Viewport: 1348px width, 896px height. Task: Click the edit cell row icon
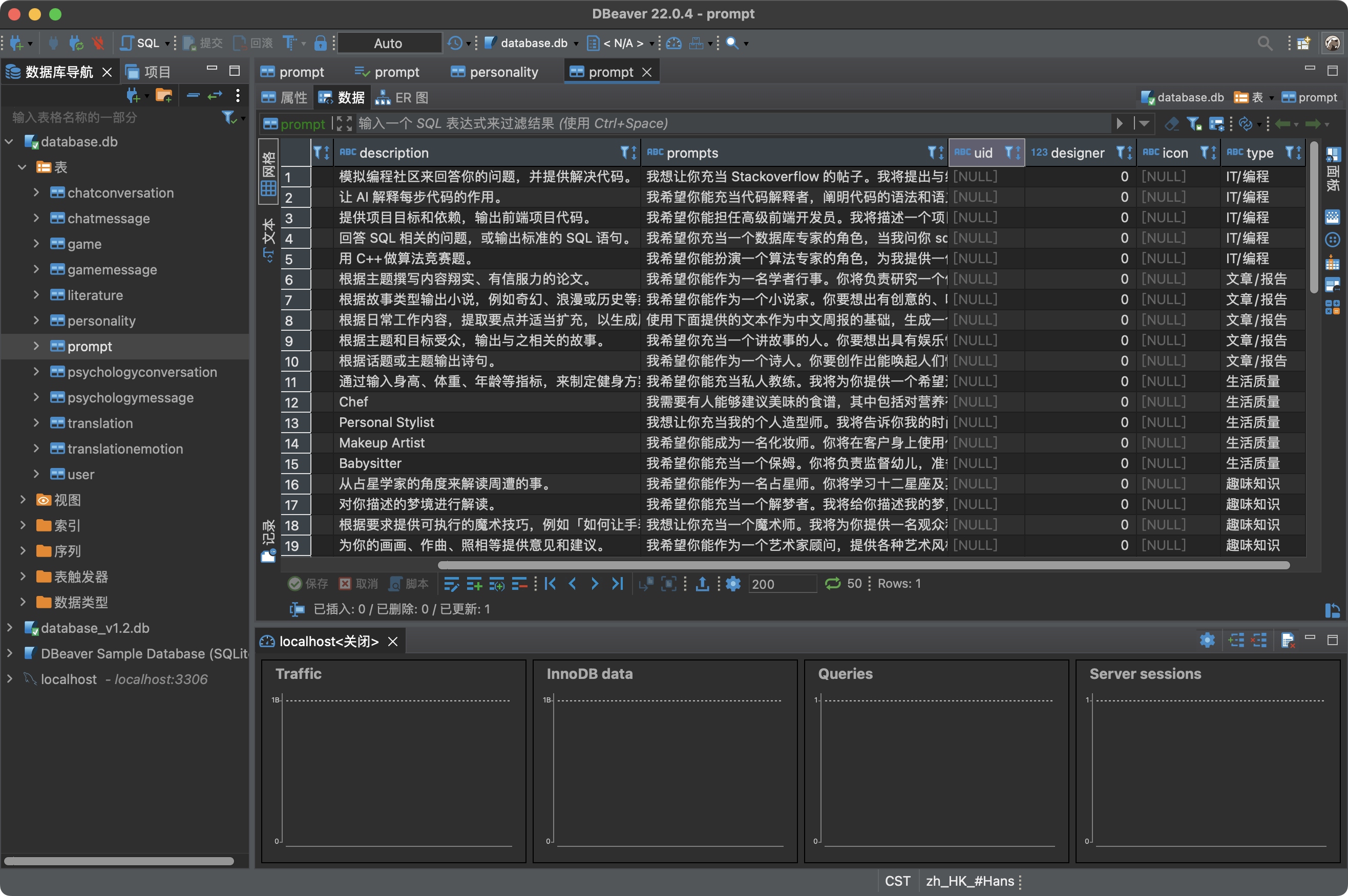click(x=451, y=584)
